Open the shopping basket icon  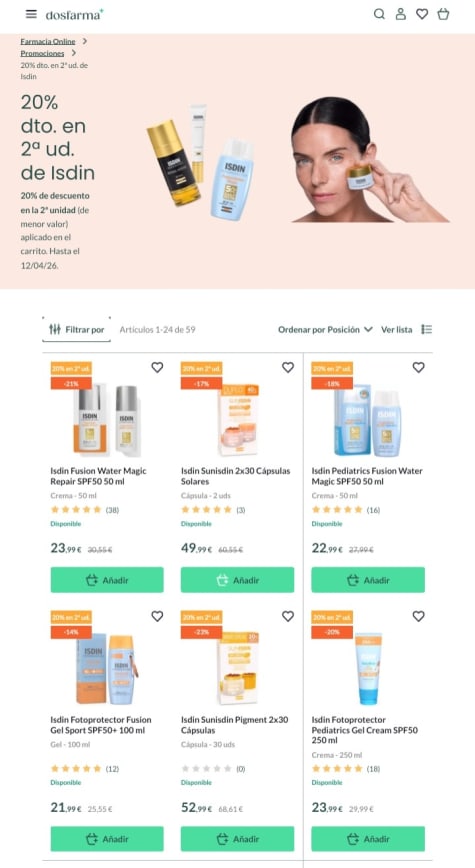(443, 14)
